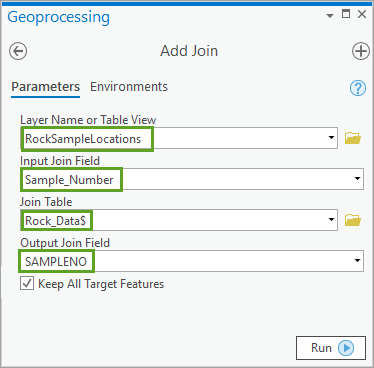
Task: Expand Join Table dropdown arrow
Action: (331, 219)
